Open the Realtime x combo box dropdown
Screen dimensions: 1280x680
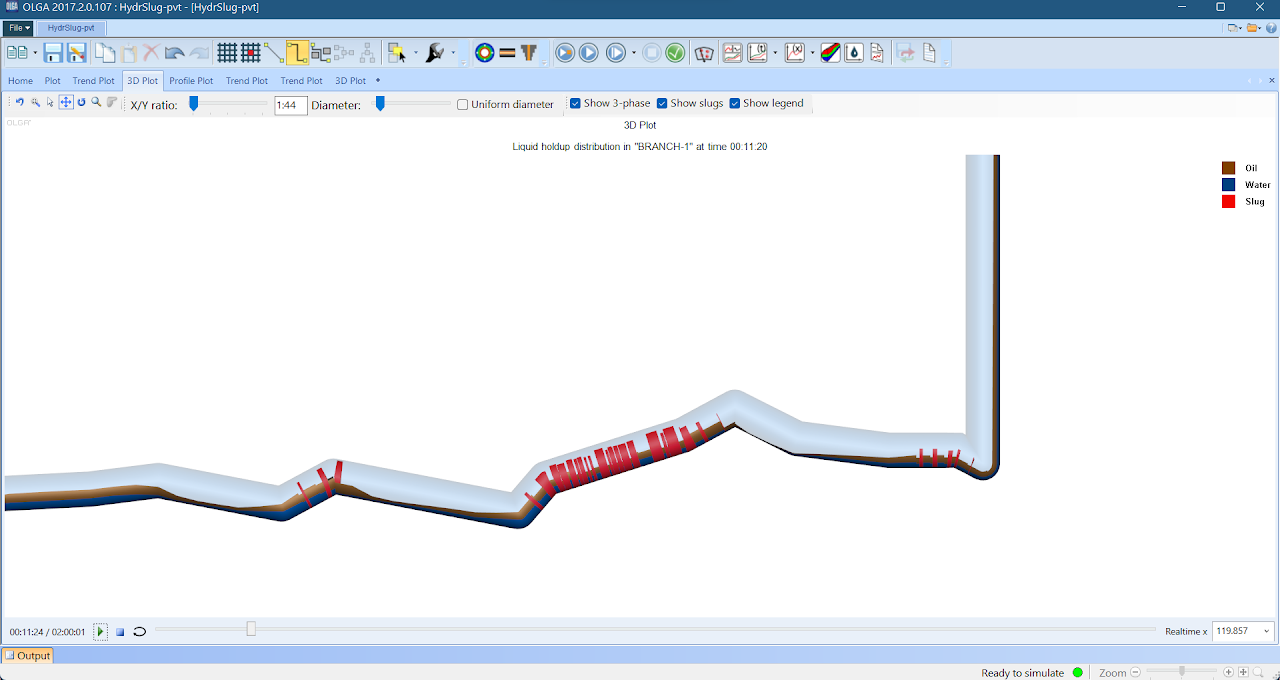coord(1268,631)
